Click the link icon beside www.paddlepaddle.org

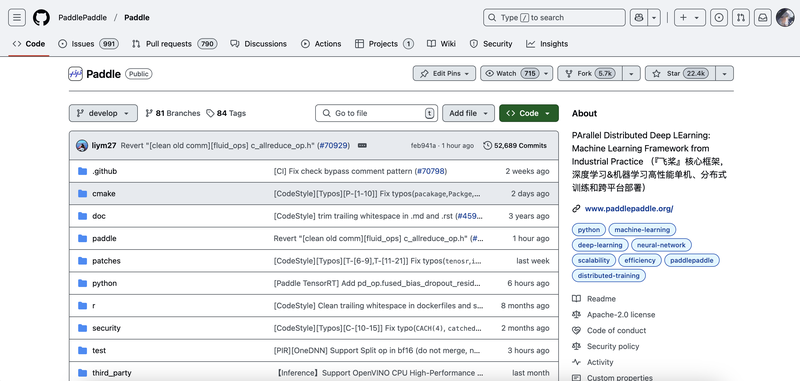point(576,209)
